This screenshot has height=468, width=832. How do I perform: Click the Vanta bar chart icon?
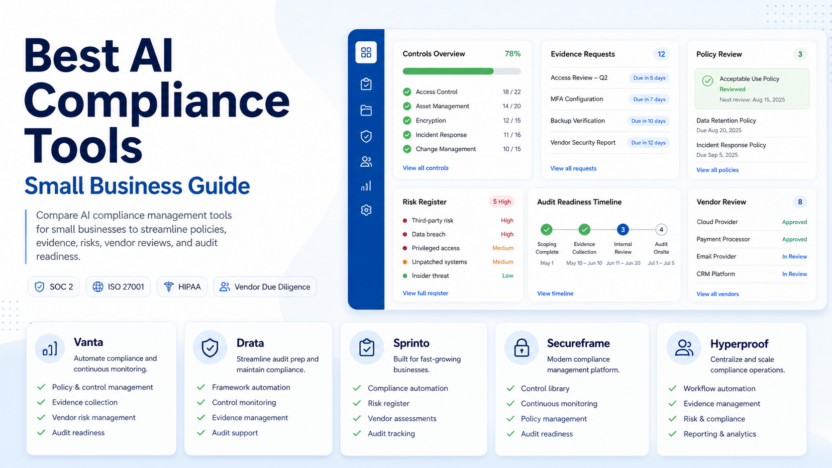pyautogui.click(x=50, y=349)
